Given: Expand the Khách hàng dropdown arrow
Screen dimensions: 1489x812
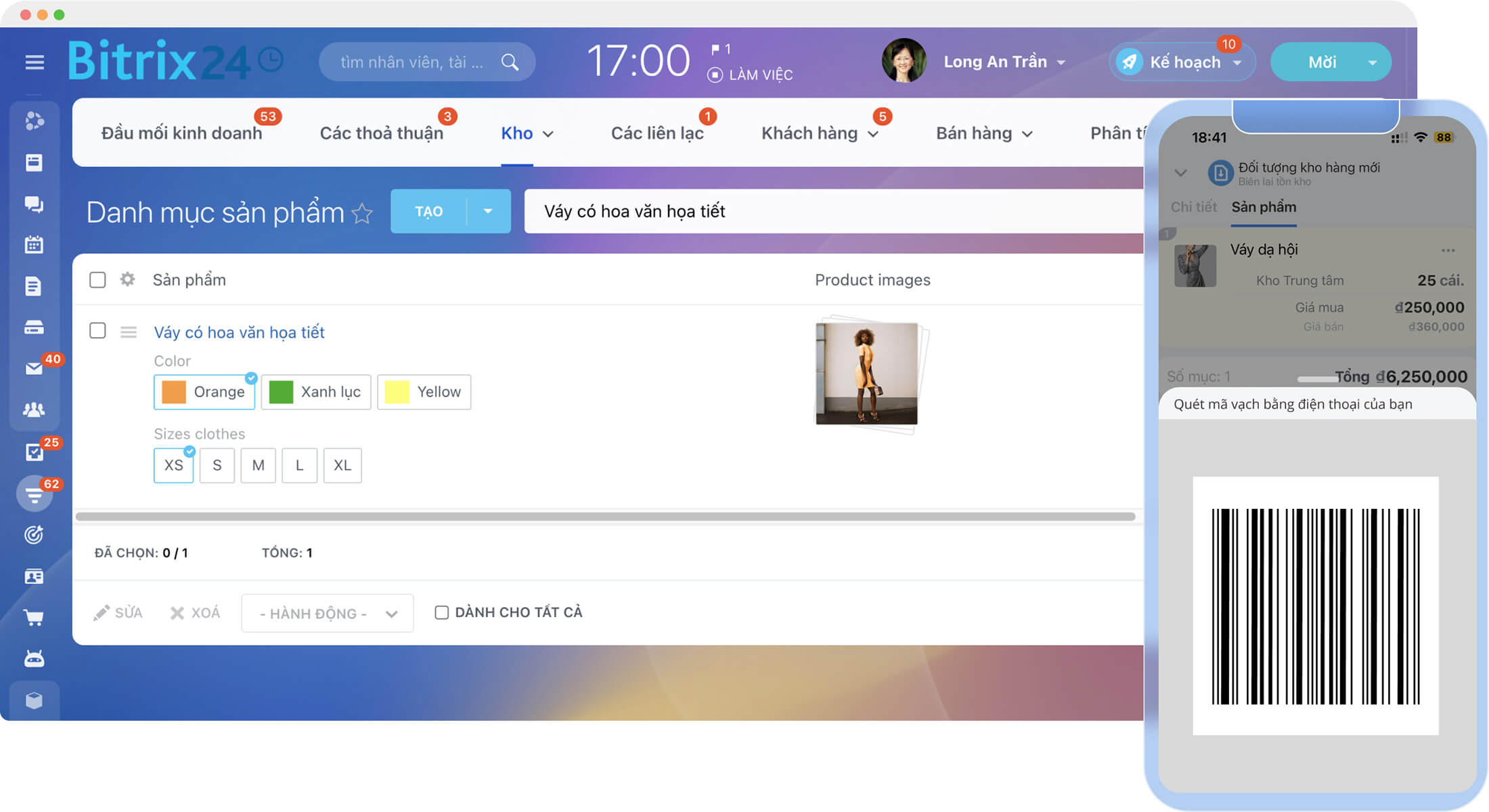Looking at the screenshot, I should [873, 134].
